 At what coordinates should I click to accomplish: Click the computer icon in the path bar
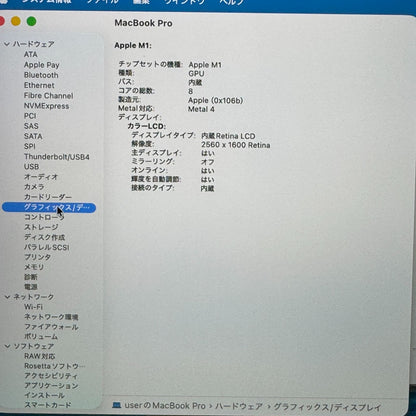coord(117,406)
